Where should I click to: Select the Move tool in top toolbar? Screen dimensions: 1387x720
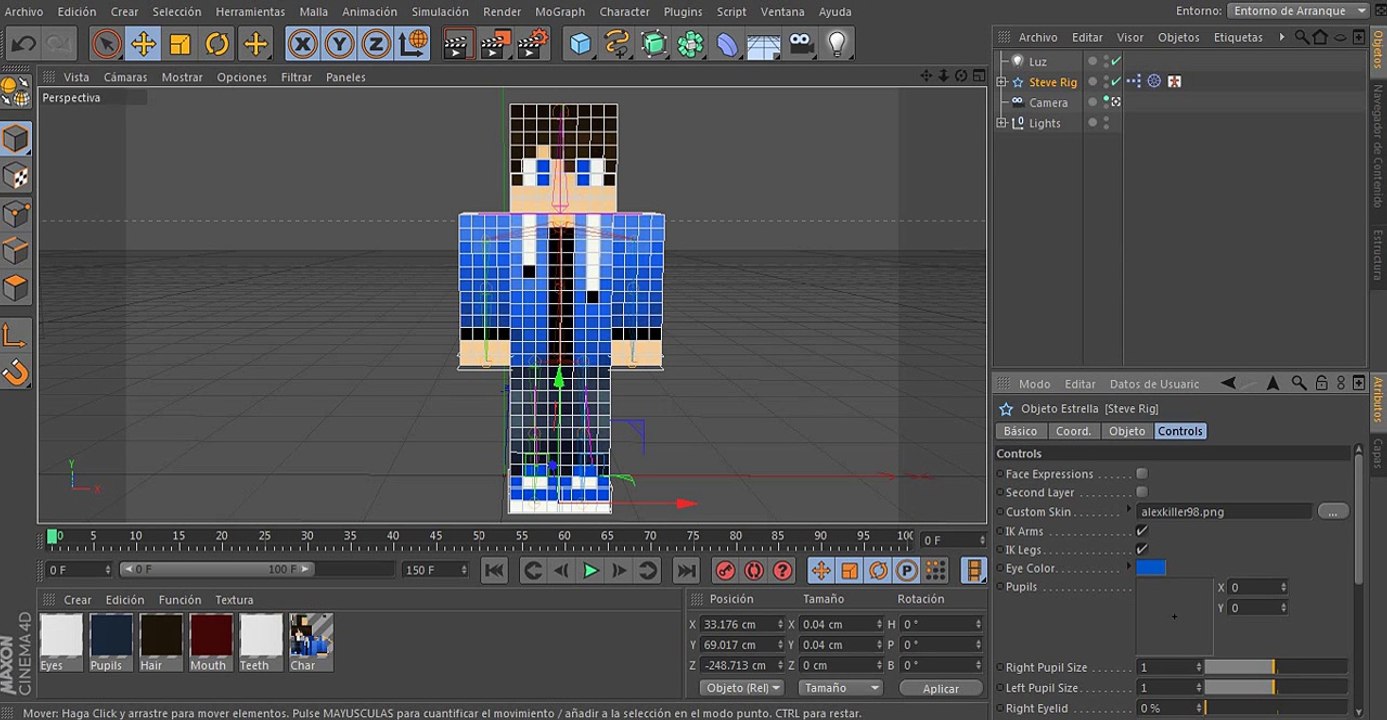click(143, 44)
